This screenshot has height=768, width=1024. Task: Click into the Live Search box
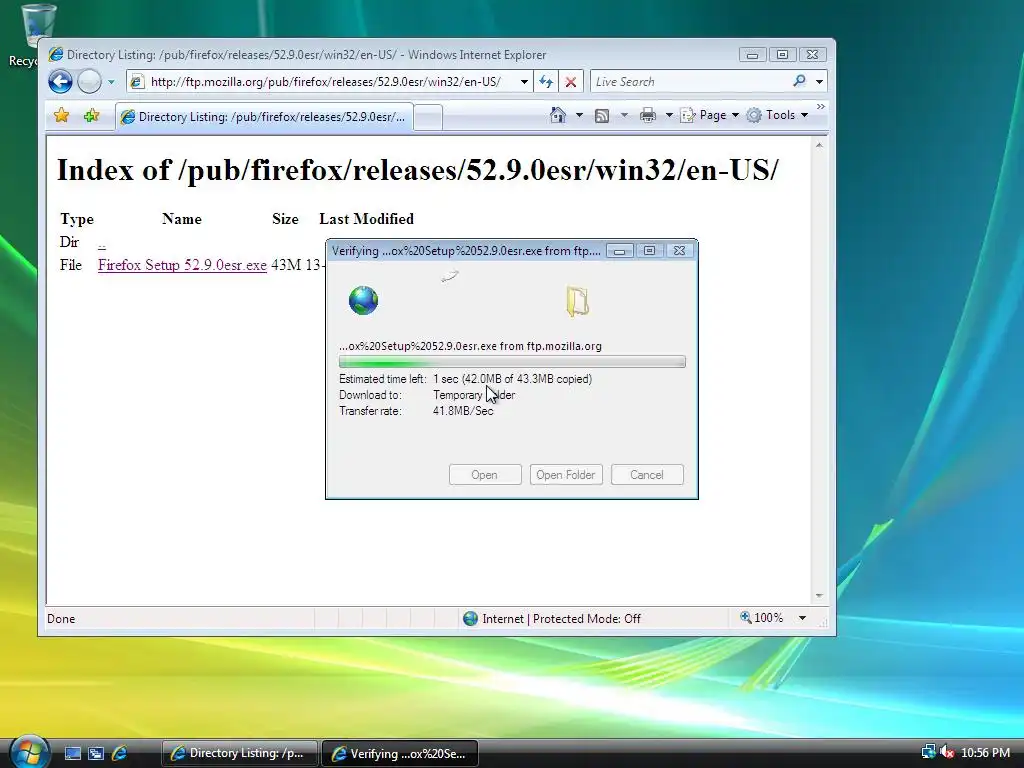click(691, 82)
